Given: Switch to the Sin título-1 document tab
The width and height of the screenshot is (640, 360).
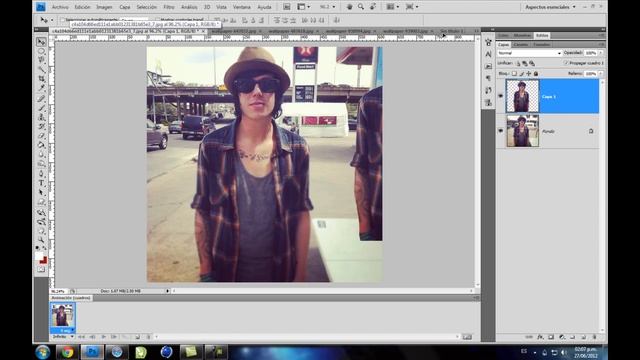Looking at the screenshot, I should 452,31.
